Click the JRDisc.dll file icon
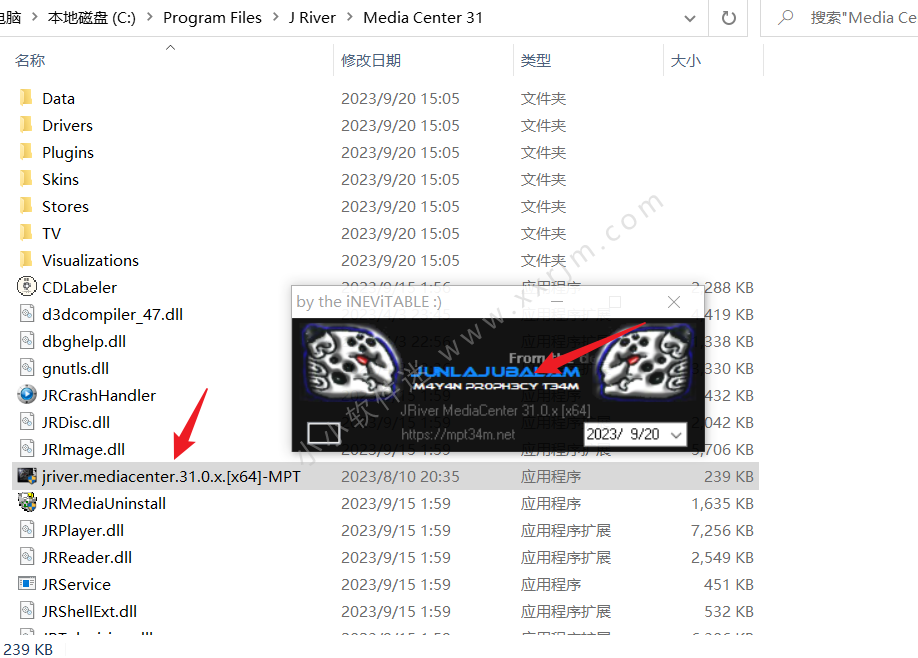The height and width of the screenshot is (658, 918). pos(27,421)
